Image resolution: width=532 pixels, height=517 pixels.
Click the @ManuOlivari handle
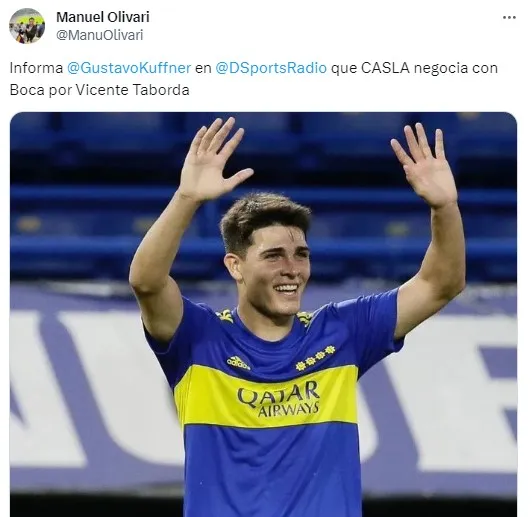click(x=99, y=35)
